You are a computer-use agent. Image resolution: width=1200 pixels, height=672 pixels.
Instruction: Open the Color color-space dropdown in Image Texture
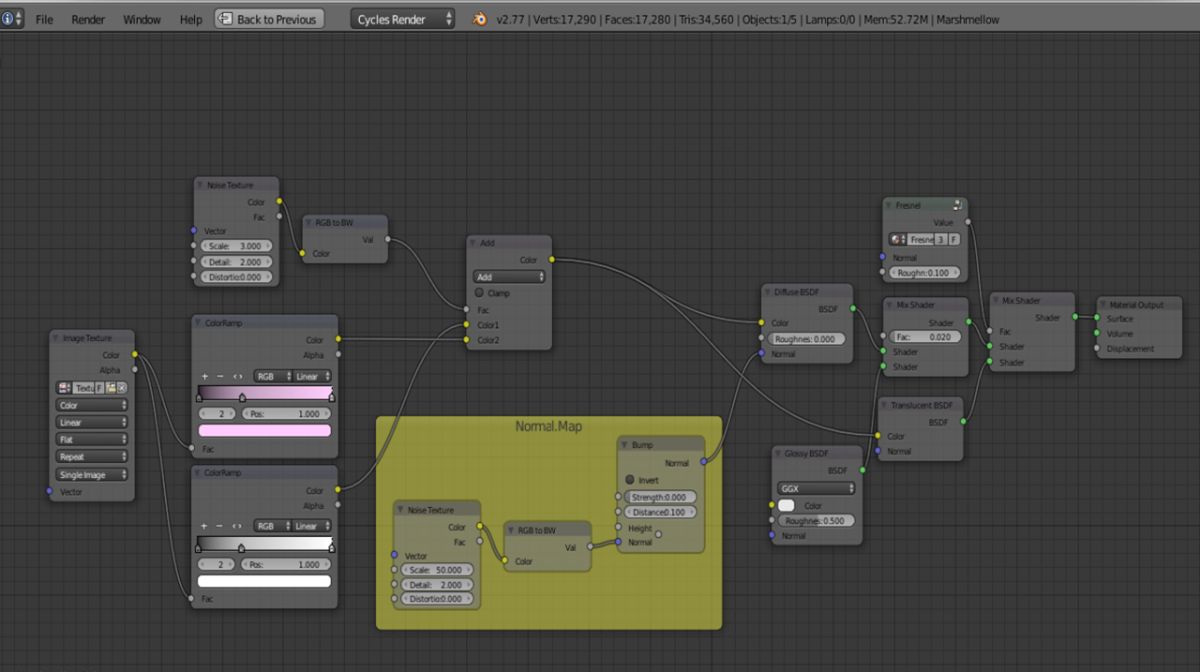[x=92, y=405]
